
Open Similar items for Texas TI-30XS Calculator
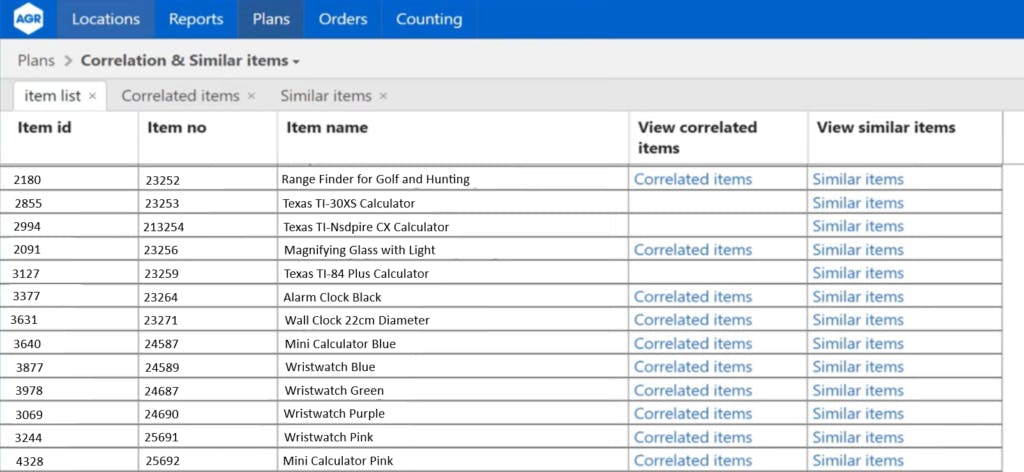(858, 203)
